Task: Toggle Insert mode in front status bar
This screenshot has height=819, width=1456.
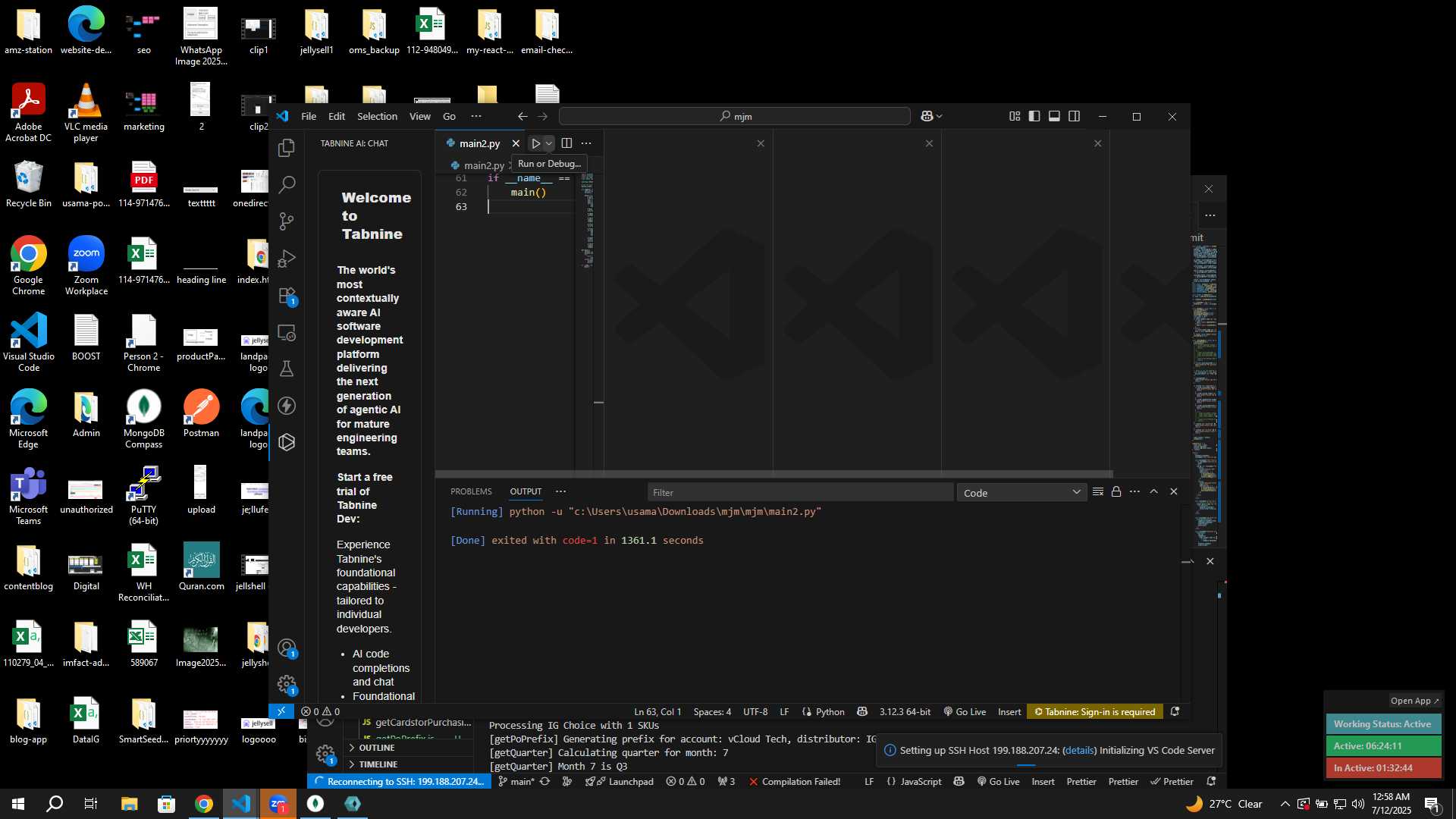Action: [1009, 711]
